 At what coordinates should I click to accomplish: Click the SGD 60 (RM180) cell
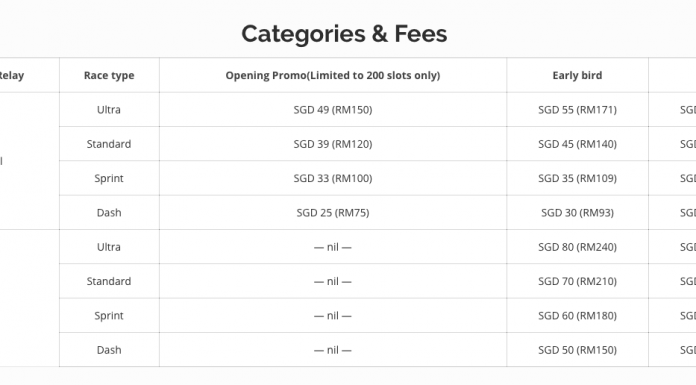point(577,316)
